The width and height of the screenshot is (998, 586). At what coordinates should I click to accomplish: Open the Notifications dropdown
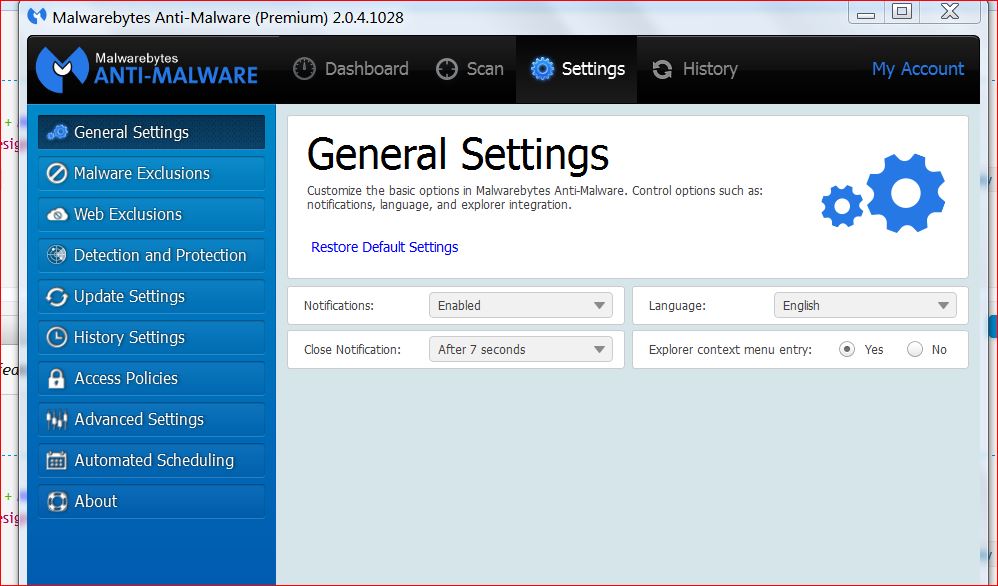pyautogui.click(x=521, y=305)
